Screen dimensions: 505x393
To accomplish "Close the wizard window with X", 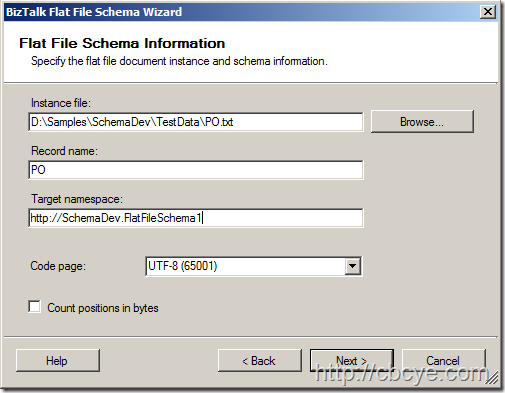I will 488,12.
